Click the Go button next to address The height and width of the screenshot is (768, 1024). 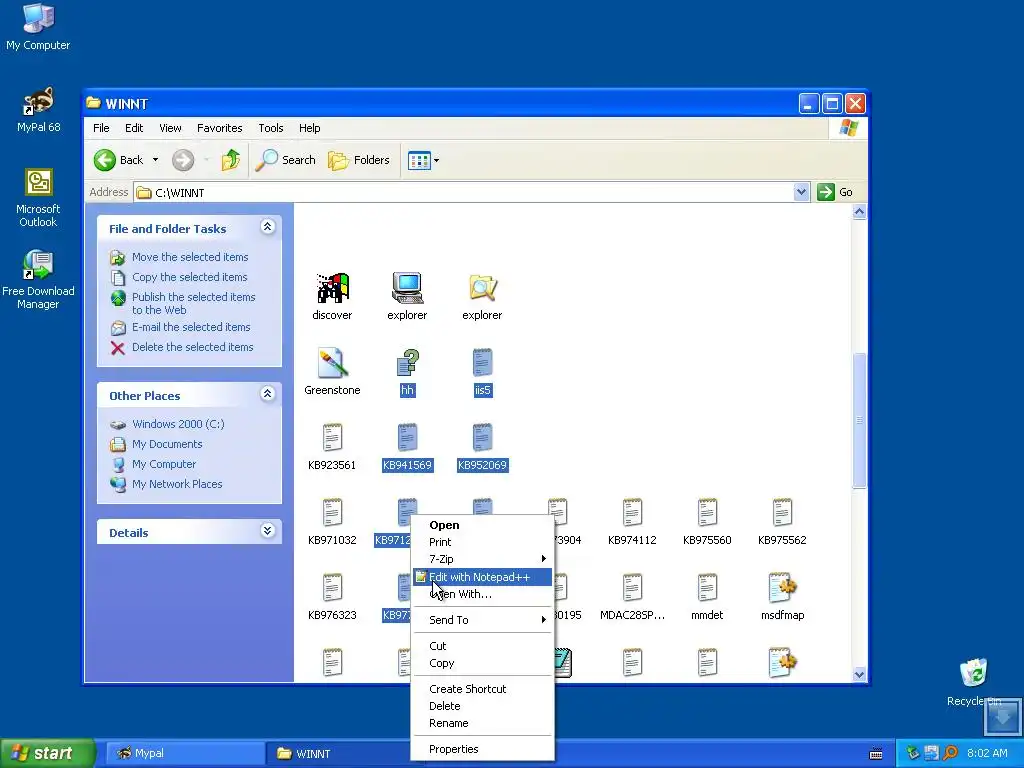835,192
